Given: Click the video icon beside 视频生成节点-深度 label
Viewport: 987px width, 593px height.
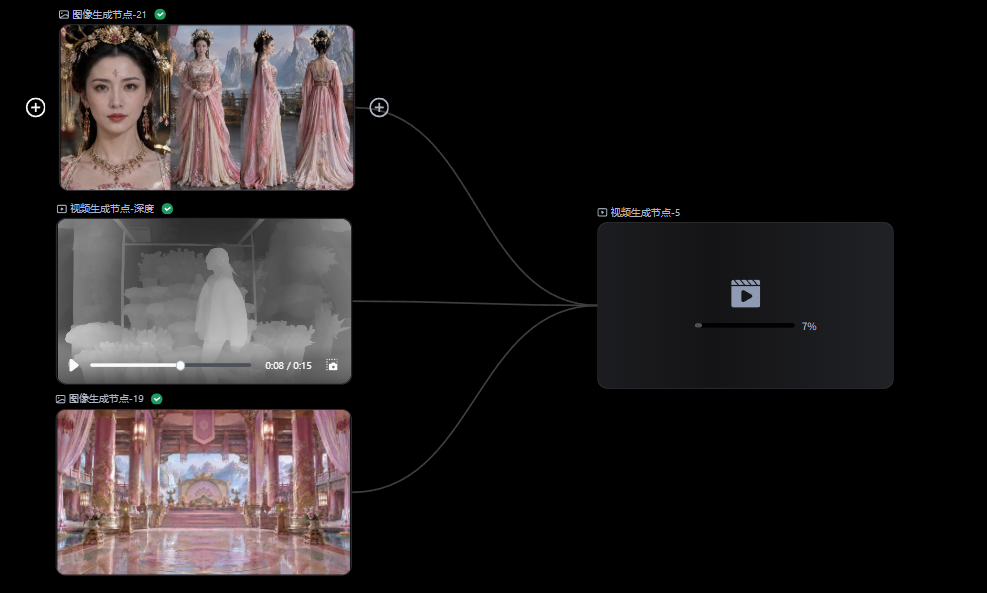Looking at the screenshot, I should [x=62, y=209].
